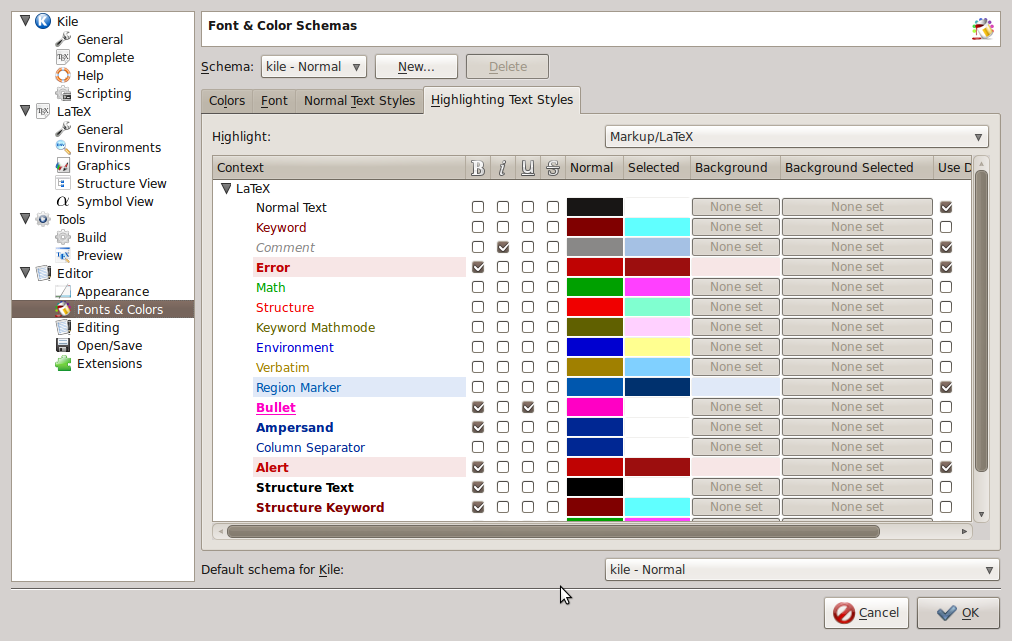Collapse the LaTeX sidebar section

click(x=25, y=111)
